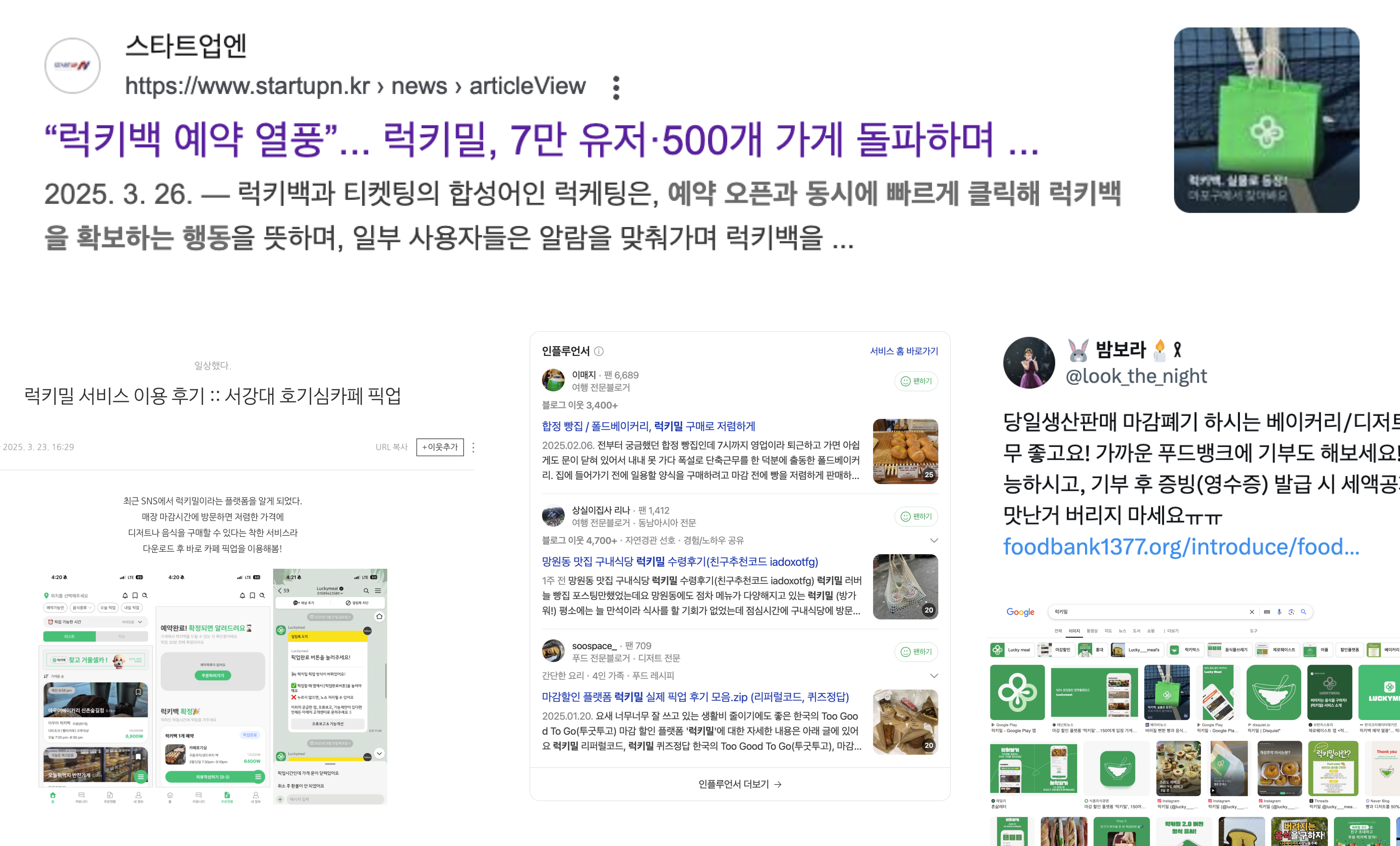
Task: Tap the notification bell in the first phone screen
Action: coord(125,595)
